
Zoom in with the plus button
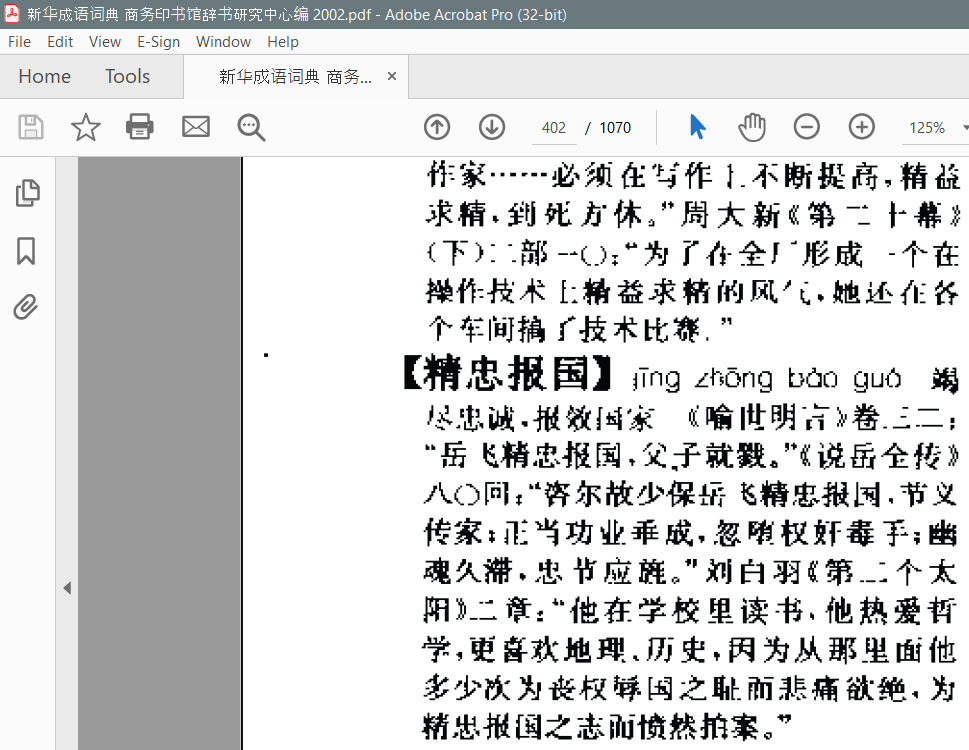point(861,127)
